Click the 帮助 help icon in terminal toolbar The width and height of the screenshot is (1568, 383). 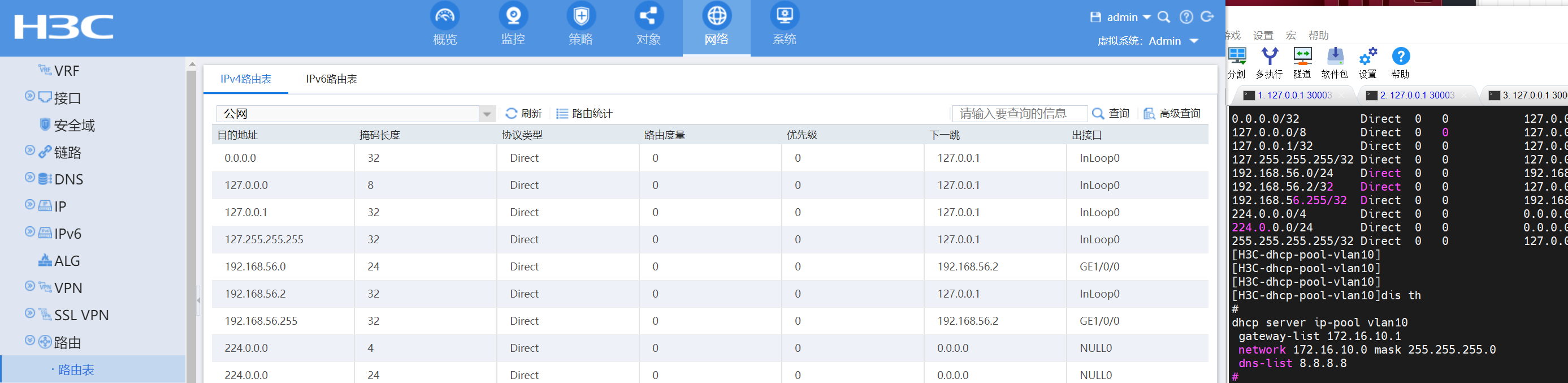tap(1401, 57)
